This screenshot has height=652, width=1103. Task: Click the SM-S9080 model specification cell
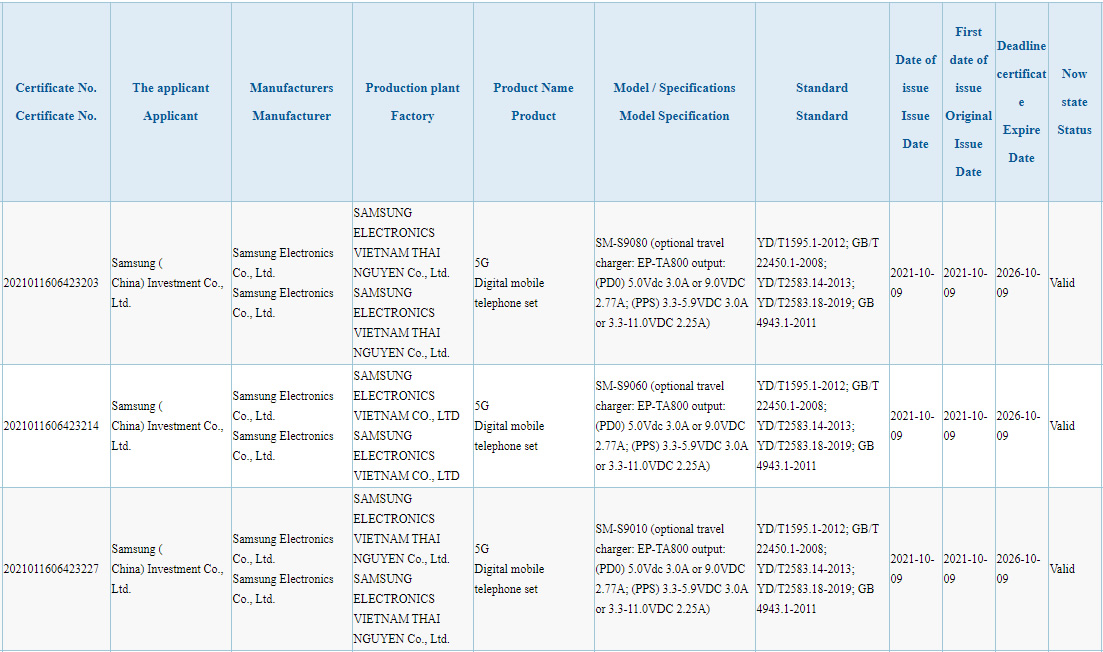tap(675, 283)
